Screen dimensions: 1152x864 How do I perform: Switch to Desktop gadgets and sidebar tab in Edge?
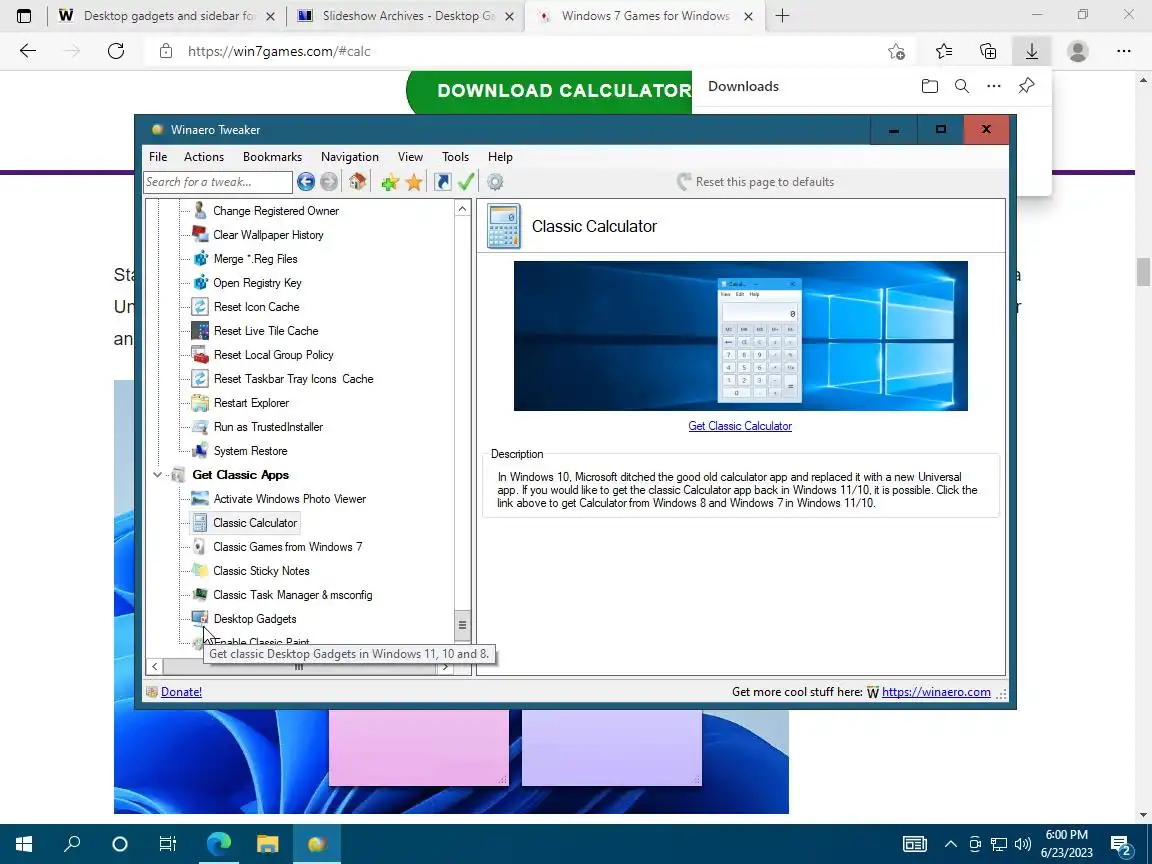pyautogui.click(x=167, y=15)
